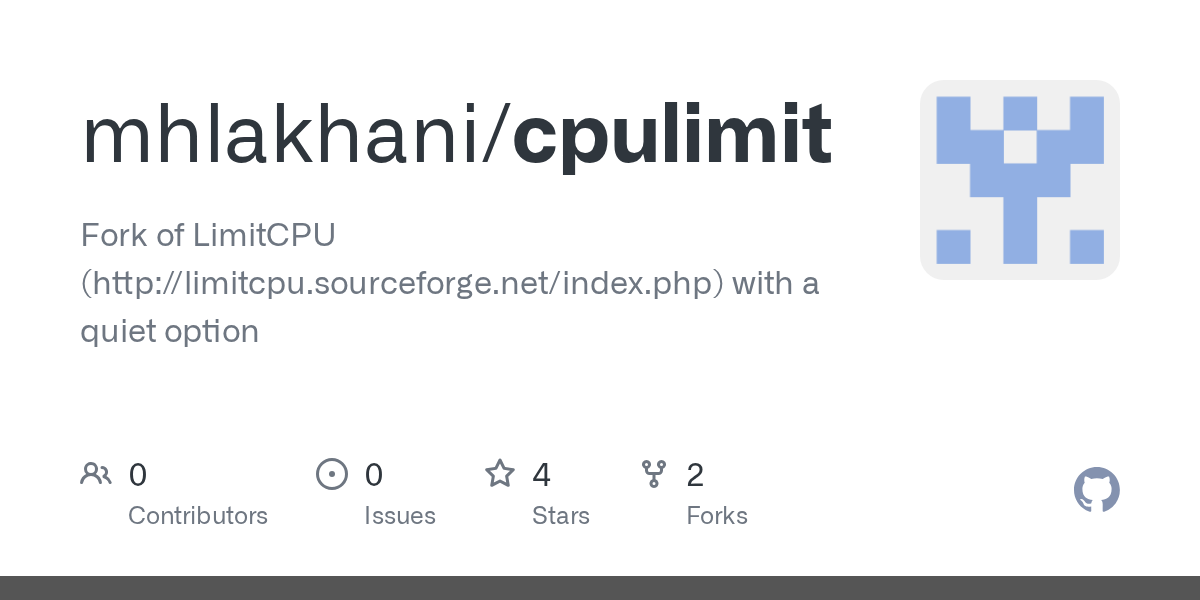Click the GitHub Octocat logo
The height and width of the screenshot is (600, 1200).
pos(1096,490)
